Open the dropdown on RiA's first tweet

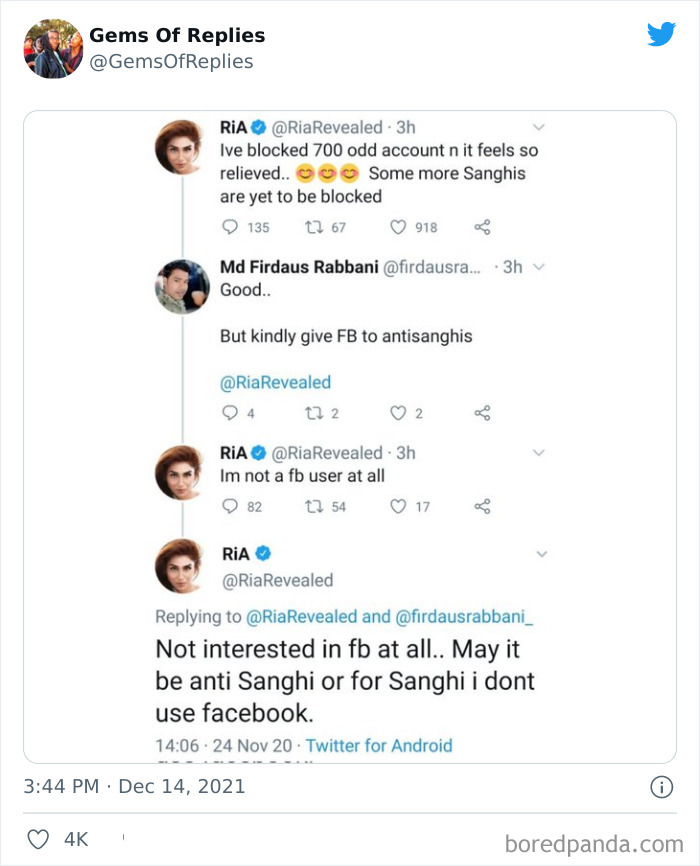(540, 126)
